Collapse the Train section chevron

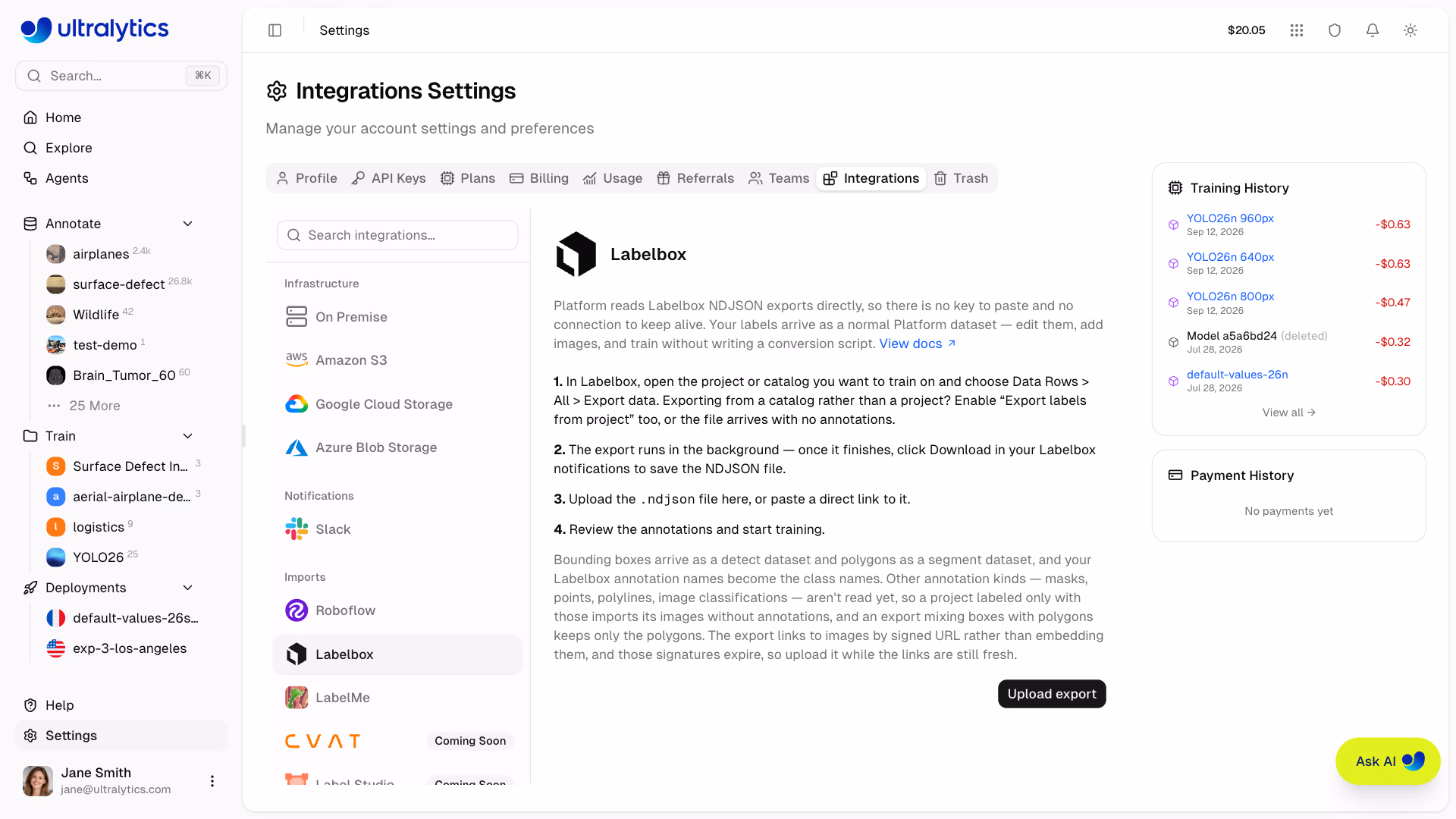pos(188,436)
